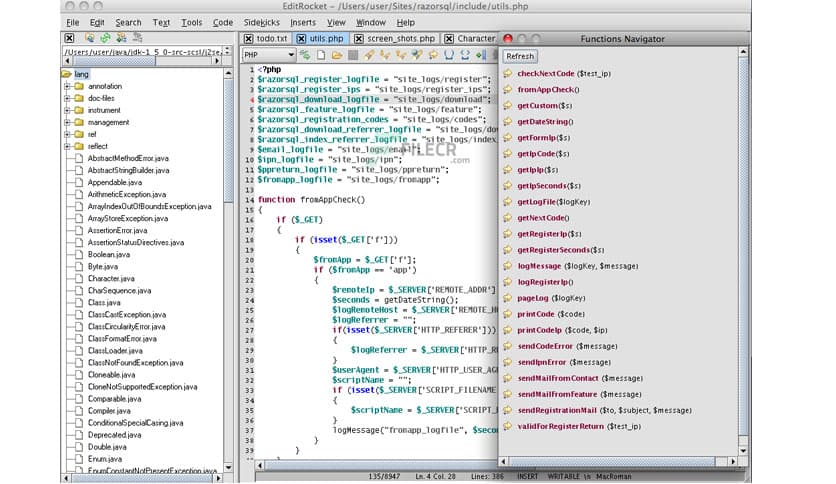Expand the management folder node

click(x=67, y=122)
